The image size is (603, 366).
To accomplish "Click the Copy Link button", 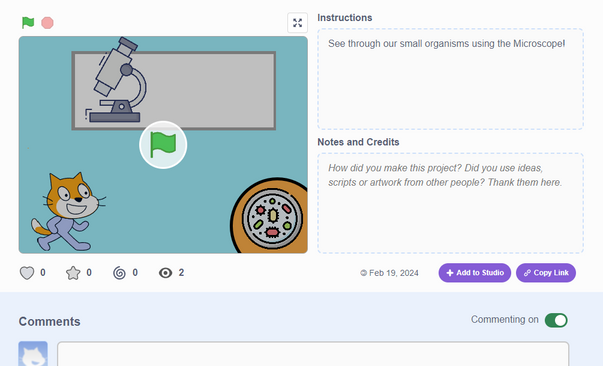I will 546,273.
